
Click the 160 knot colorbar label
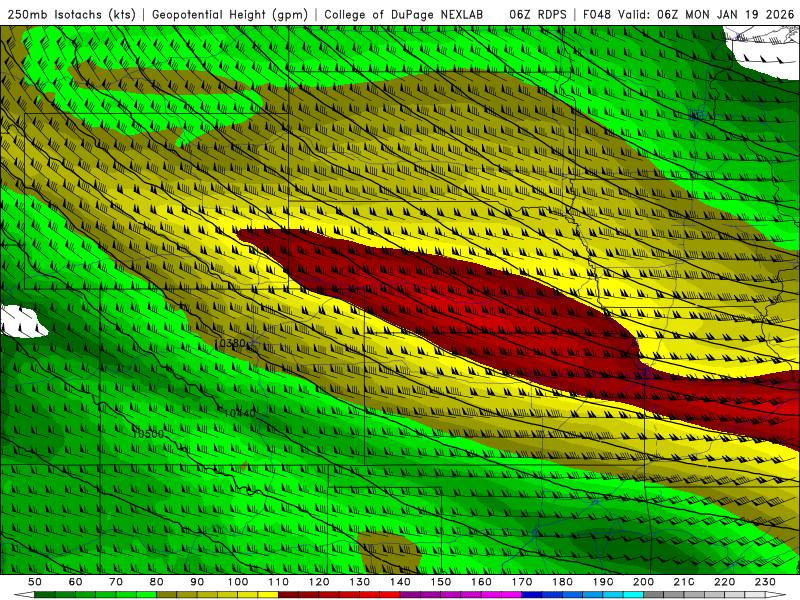click(481, 582)
